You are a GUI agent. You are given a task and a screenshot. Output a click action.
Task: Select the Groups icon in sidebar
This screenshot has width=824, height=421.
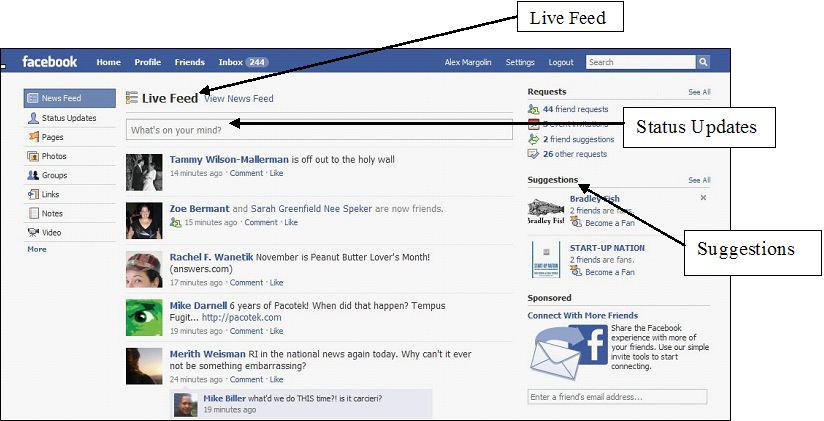pos(33,175)
